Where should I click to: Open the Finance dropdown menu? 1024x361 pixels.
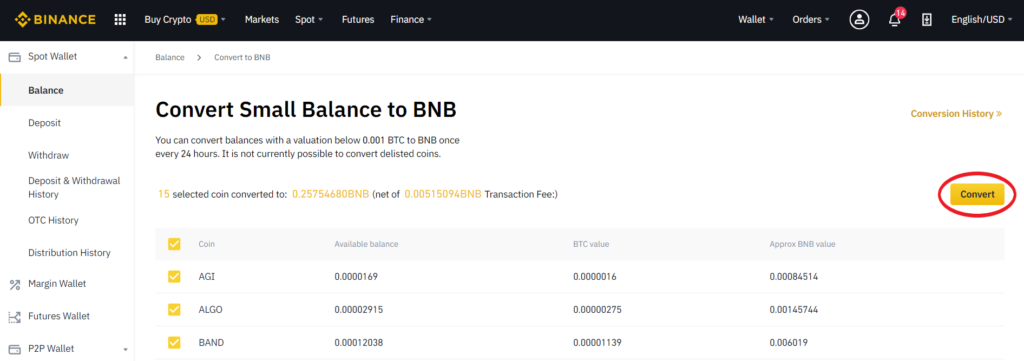[x=411, y=20]
